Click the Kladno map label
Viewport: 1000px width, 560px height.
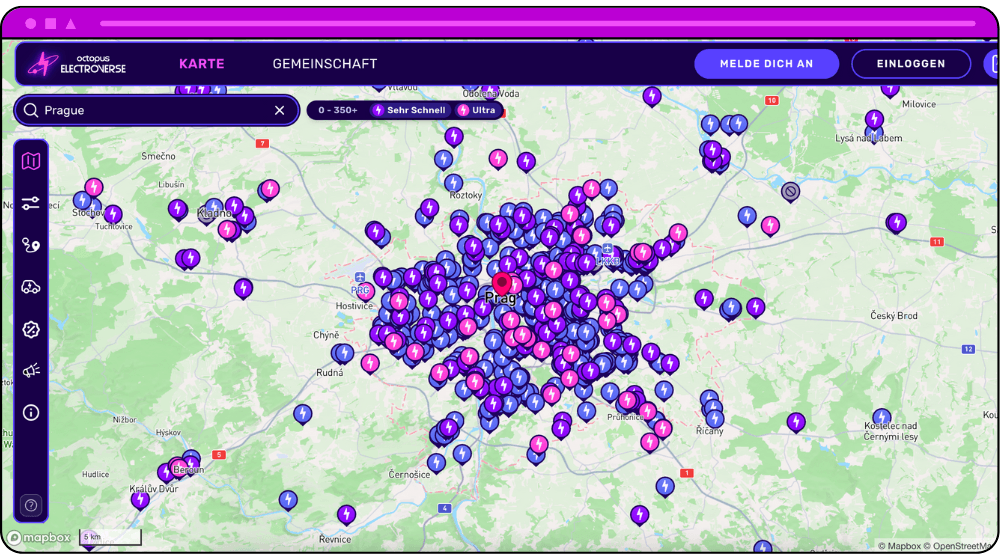(214, 213)
